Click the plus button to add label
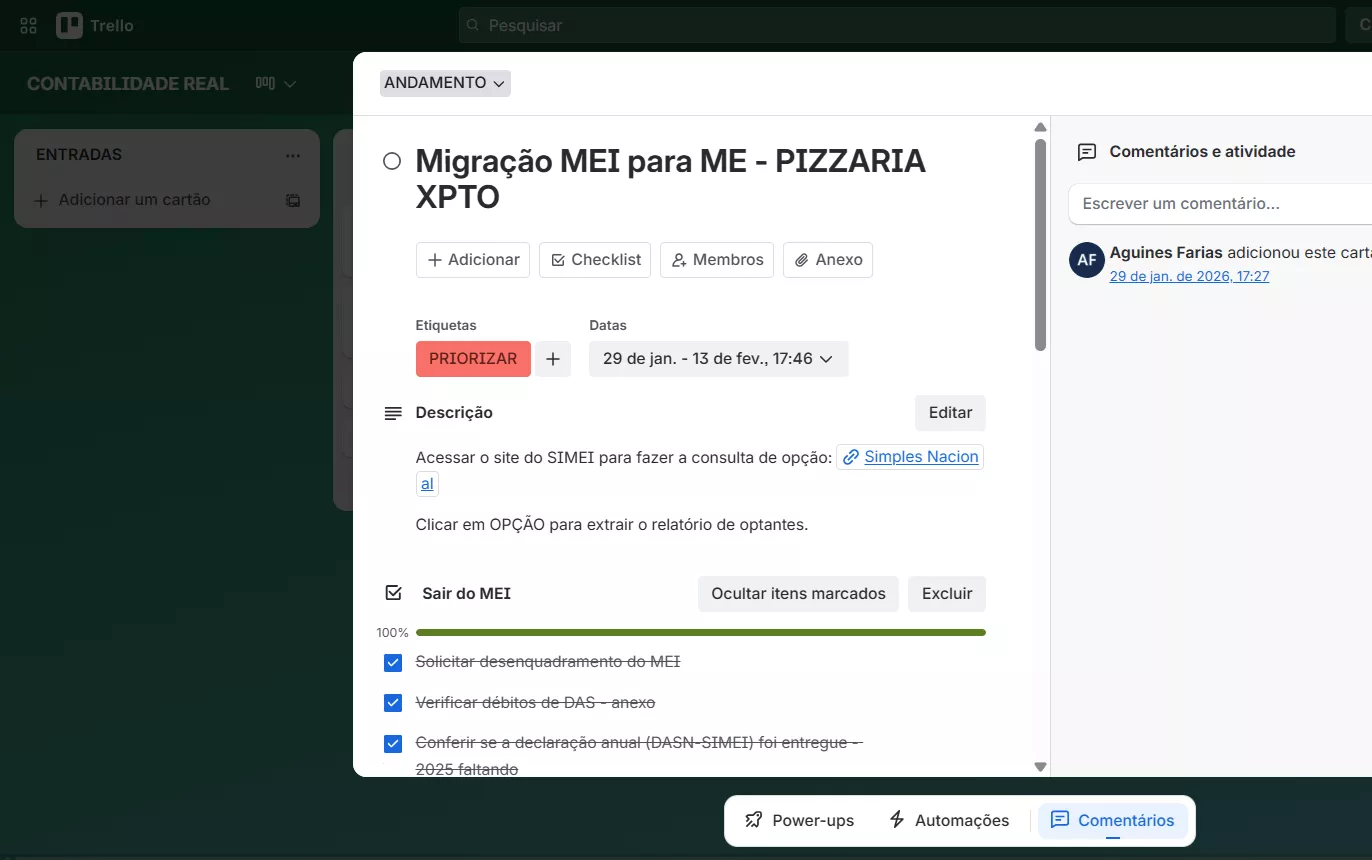 (x=553, y=359)
